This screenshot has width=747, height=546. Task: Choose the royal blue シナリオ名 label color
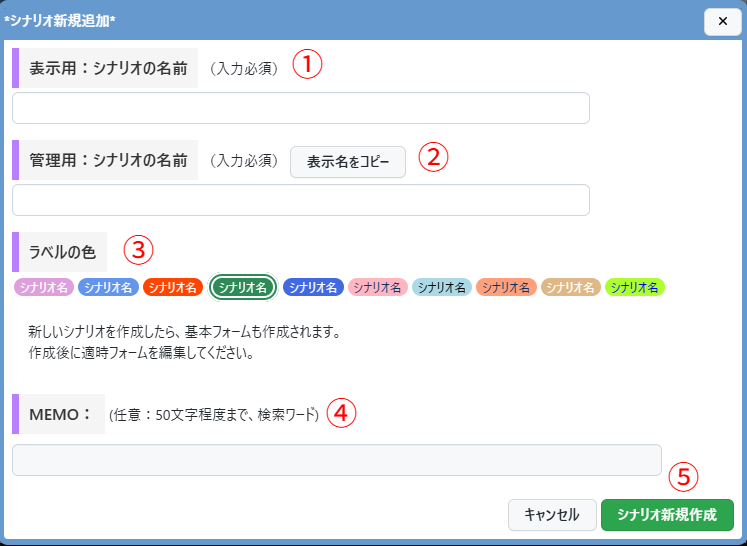click(x=314, y=287)
